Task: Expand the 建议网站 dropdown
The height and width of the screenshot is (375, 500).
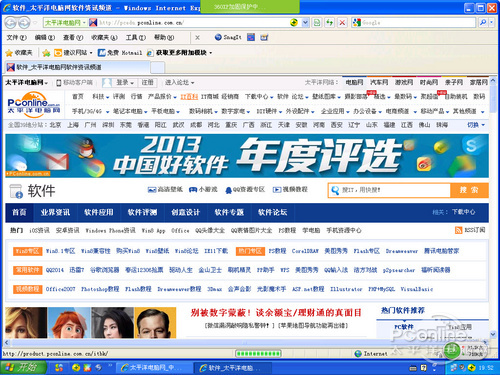Action: 91,53
